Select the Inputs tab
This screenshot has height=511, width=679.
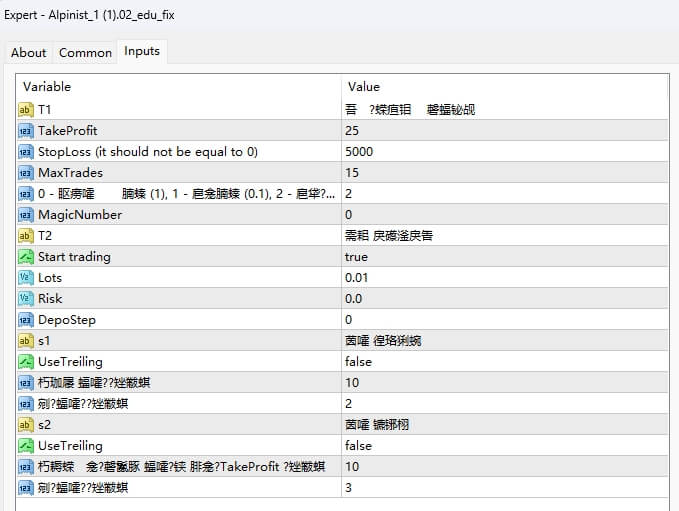click(142, 51)
